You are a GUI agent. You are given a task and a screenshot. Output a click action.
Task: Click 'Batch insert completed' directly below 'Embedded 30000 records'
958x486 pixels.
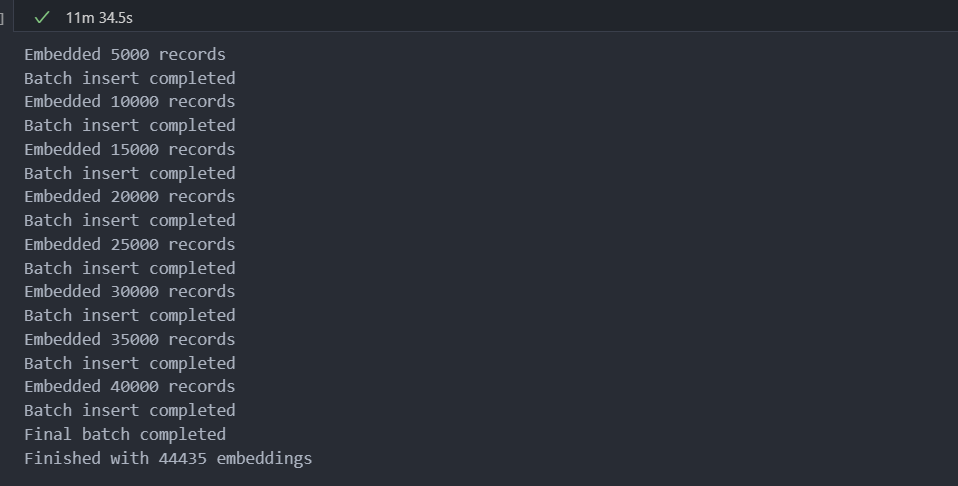point(130,315)
